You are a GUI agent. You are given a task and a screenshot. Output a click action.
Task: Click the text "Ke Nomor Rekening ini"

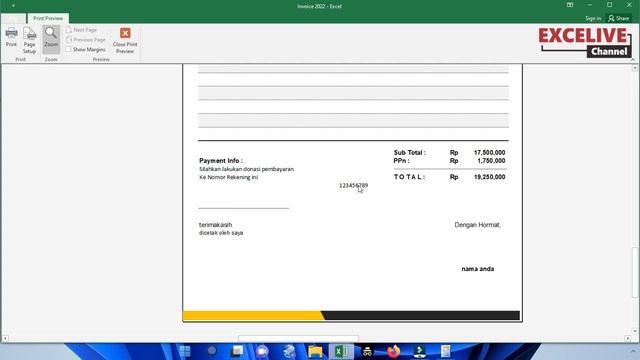tap(229, 177)
